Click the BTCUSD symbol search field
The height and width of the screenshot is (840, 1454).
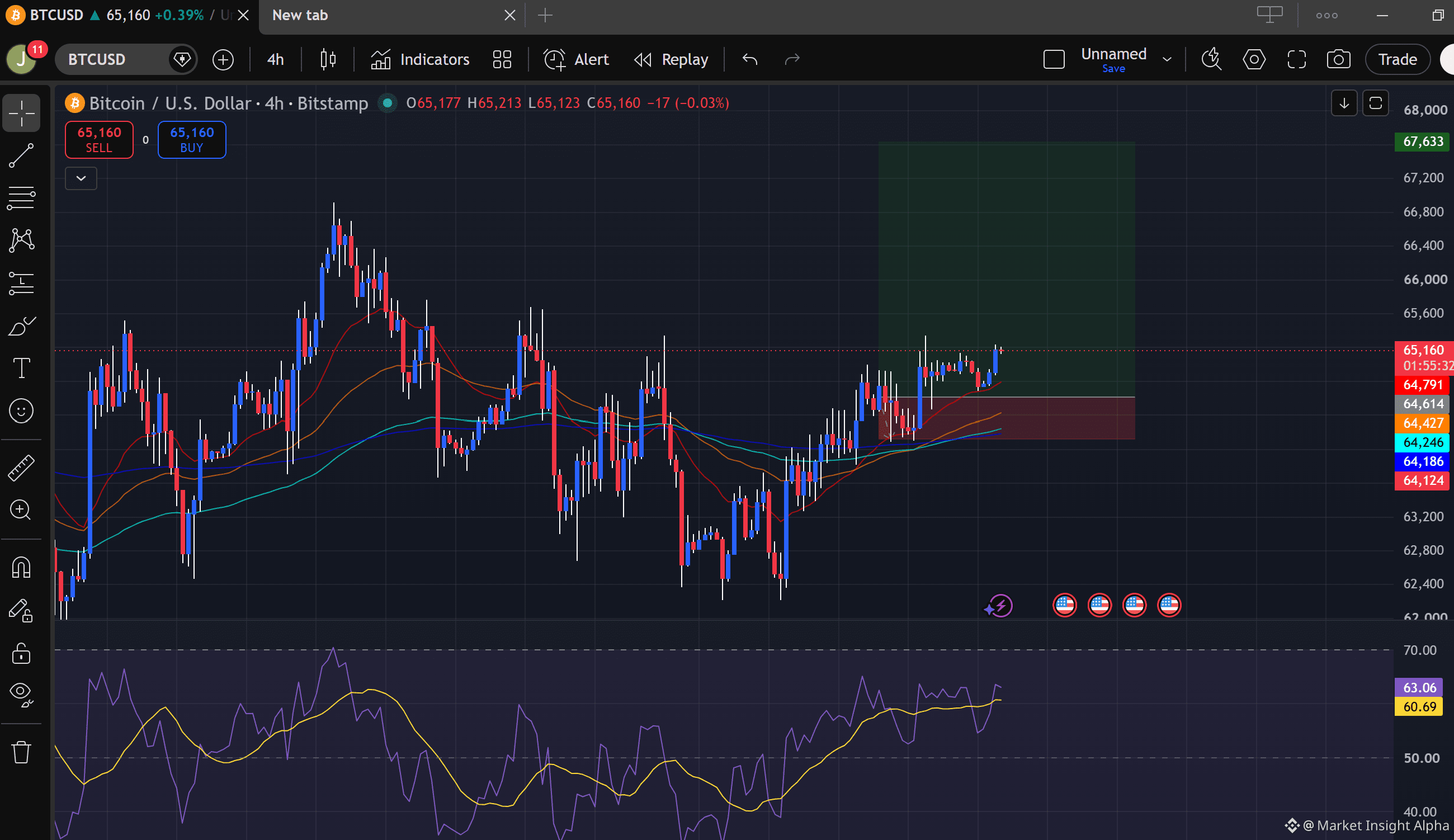point(115,59)
